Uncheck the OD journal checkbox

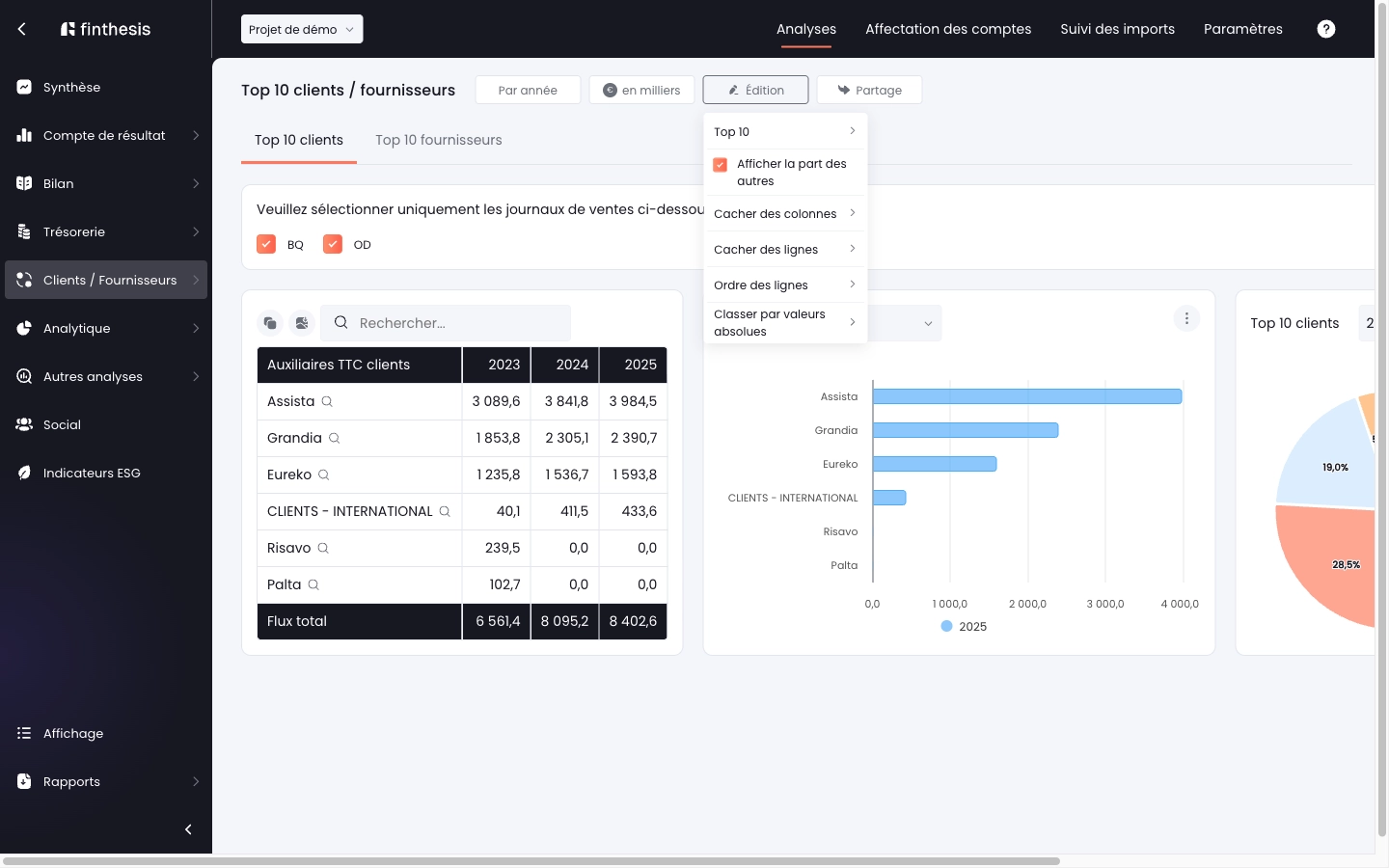tap(333, 244)
